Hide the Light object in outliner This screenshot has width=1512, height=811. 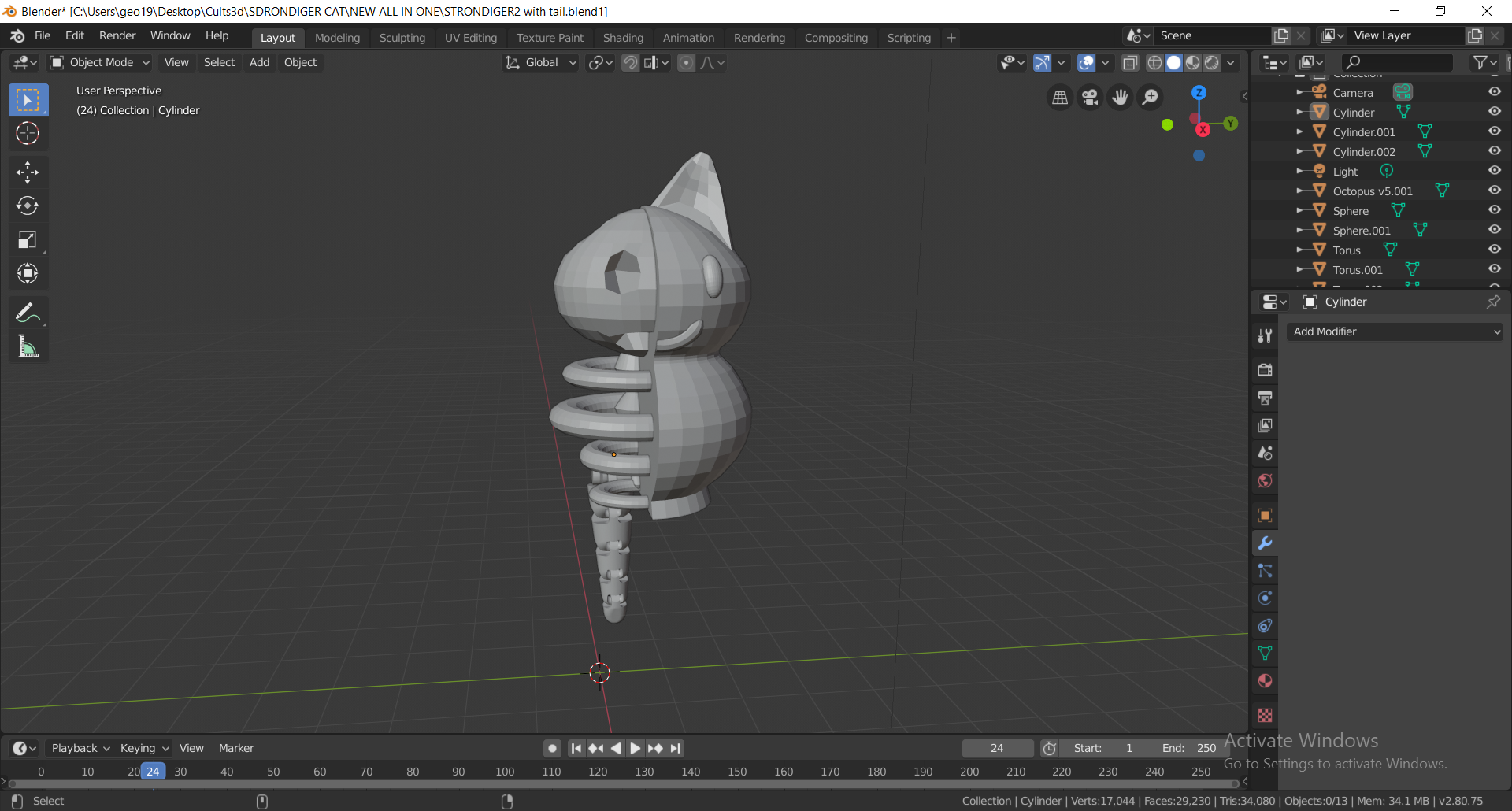(x=1494, y=171)
